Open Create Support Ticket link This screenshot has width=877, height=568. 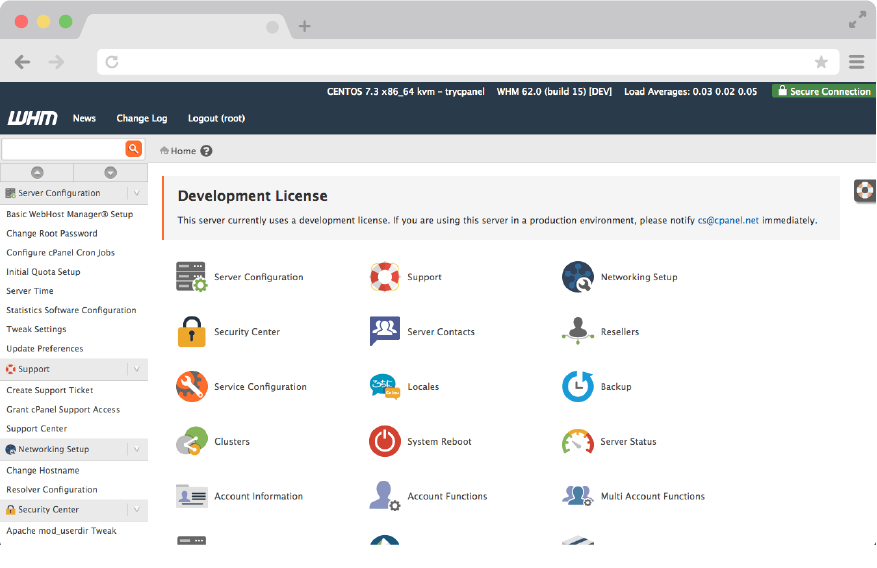(x=50, y=390)
